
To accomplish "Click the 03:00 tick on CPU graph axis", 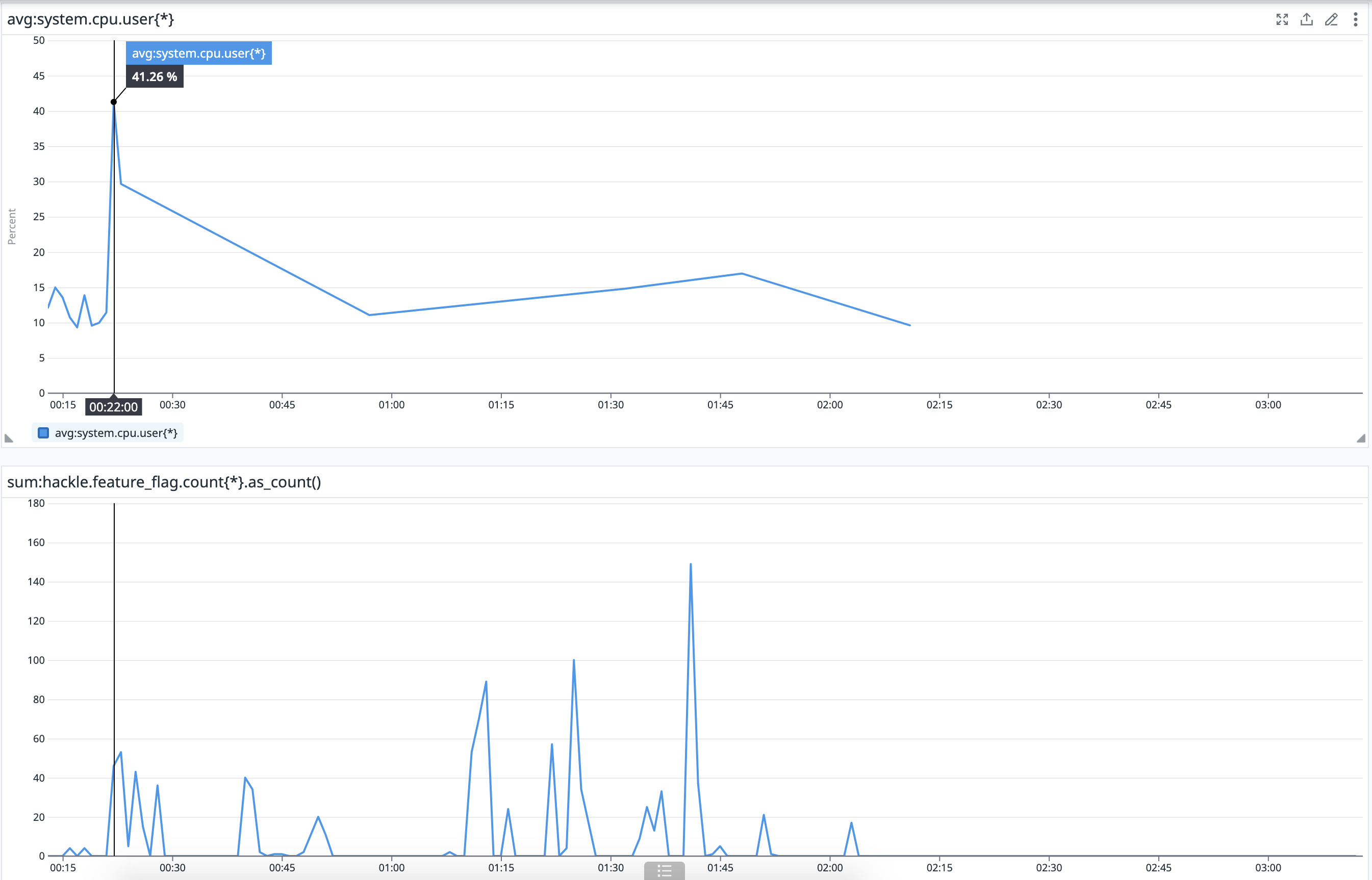I will coord(1267,405).
